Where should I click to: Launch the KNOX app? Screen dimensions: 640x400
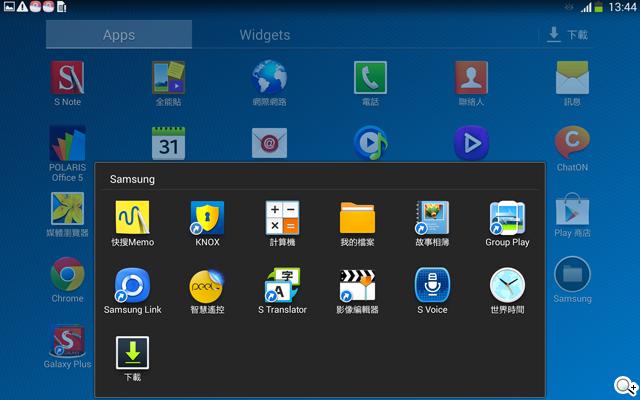[207, 218]
